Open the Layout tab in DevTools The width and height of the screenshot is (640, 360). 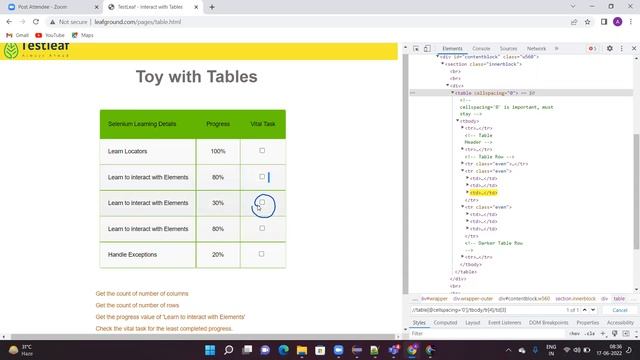click(473, 323)
